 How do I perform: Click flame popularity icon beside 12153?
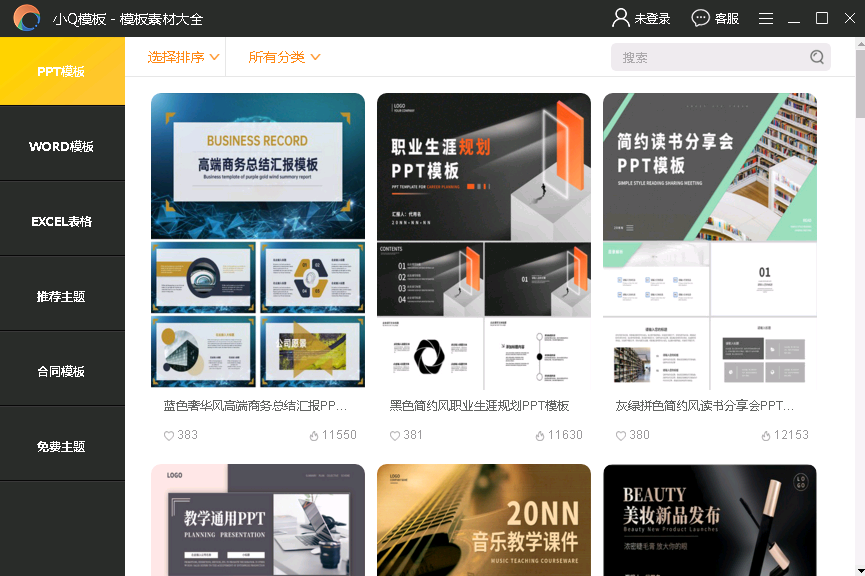pos(766,436)
